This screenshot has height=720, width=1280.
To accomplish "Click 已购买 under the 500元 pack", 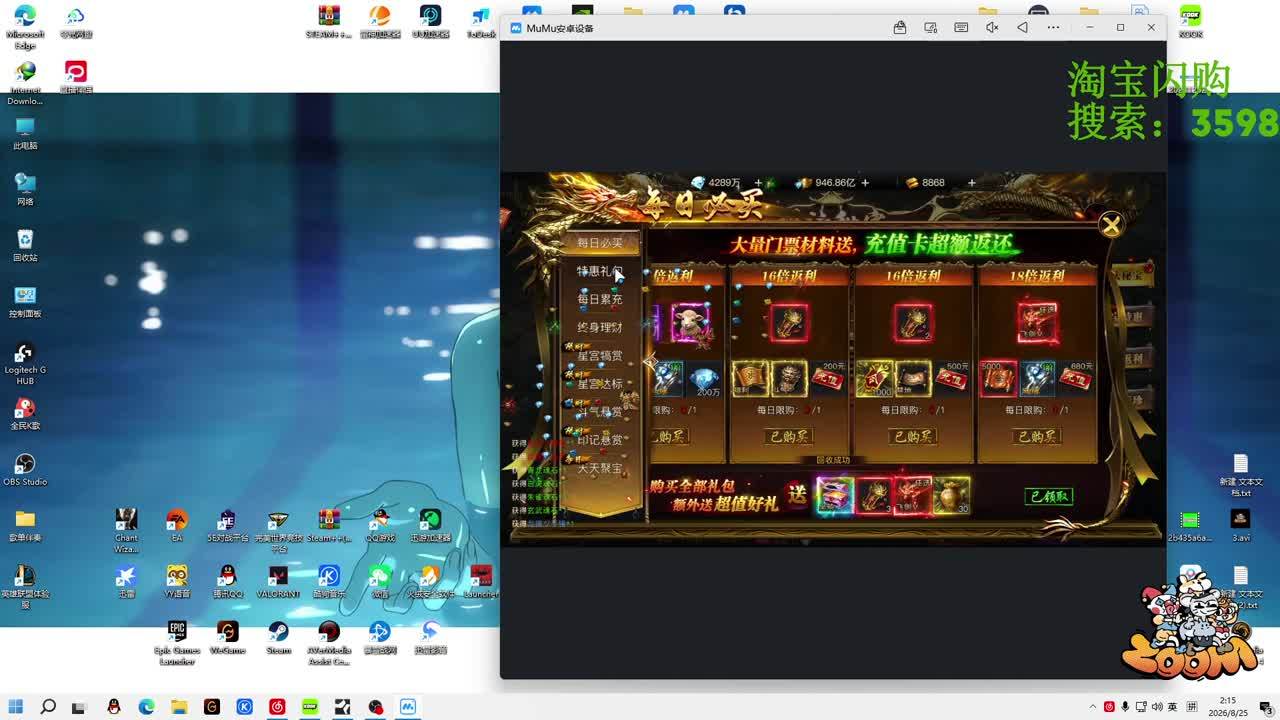I will coord(913,436).
